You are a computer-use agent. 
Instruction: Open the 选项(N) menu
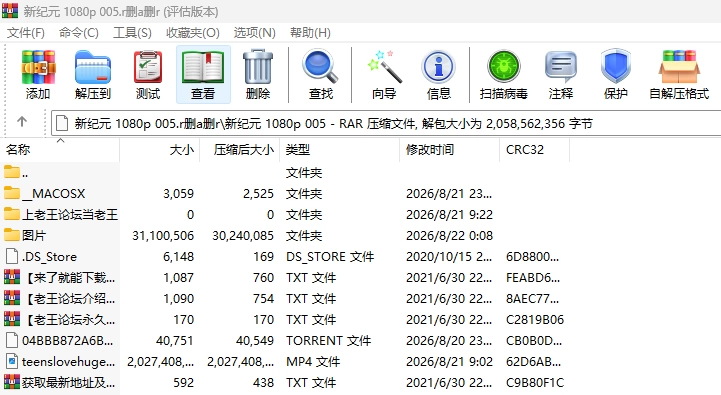pyautogui.click(x=254, y=33)
